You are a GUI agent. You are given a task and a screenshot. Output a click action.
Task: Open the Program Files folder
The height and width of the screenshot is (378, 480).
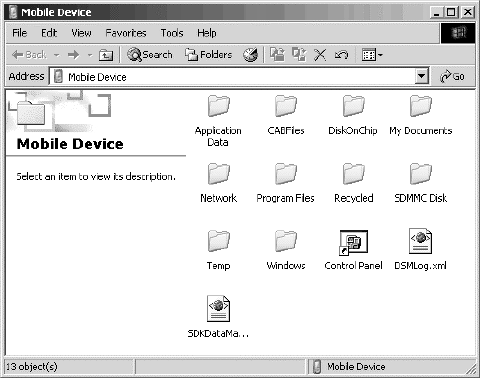click(285, 183)
